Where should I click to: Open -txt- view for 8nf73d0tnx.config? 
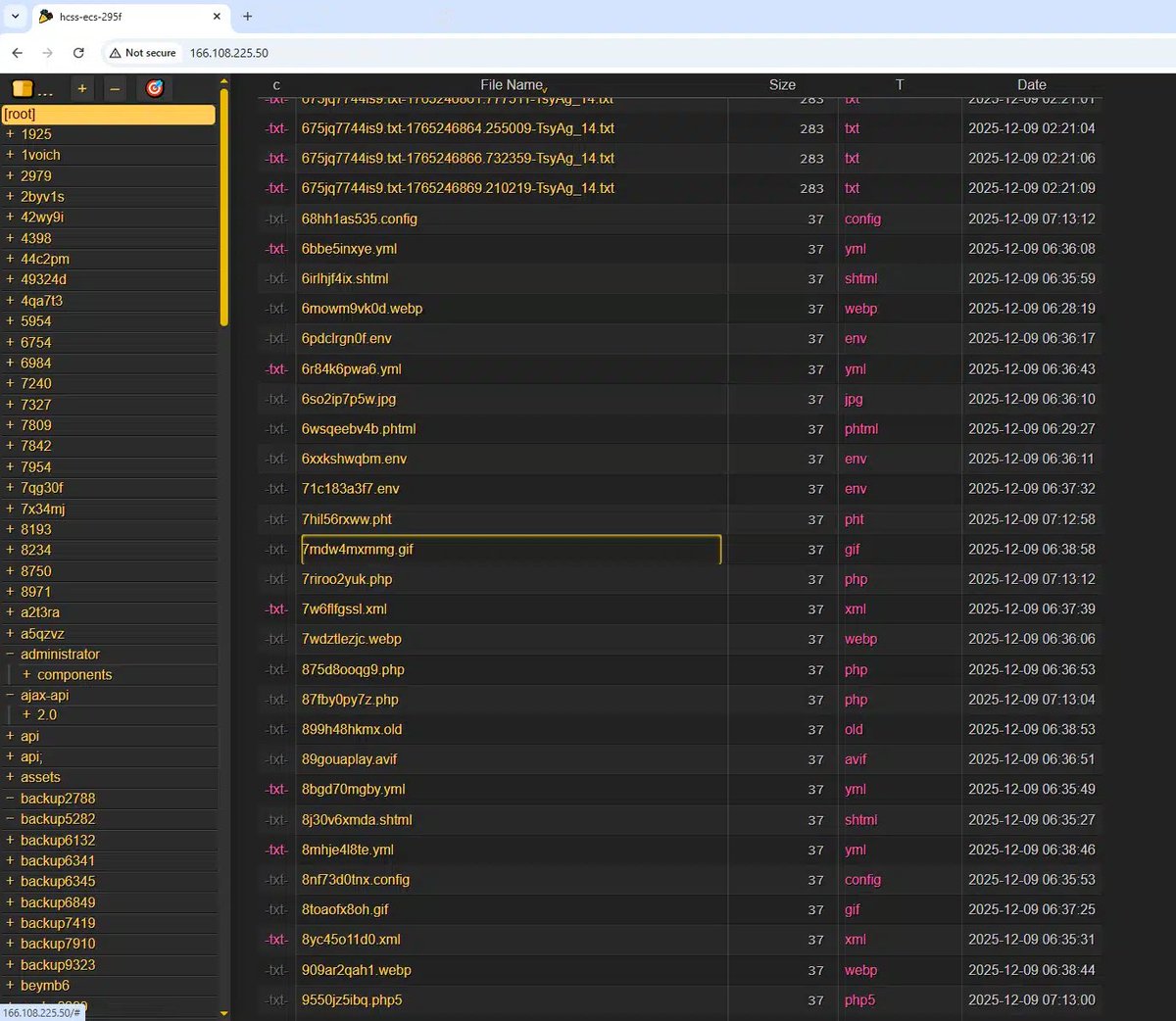276,880
